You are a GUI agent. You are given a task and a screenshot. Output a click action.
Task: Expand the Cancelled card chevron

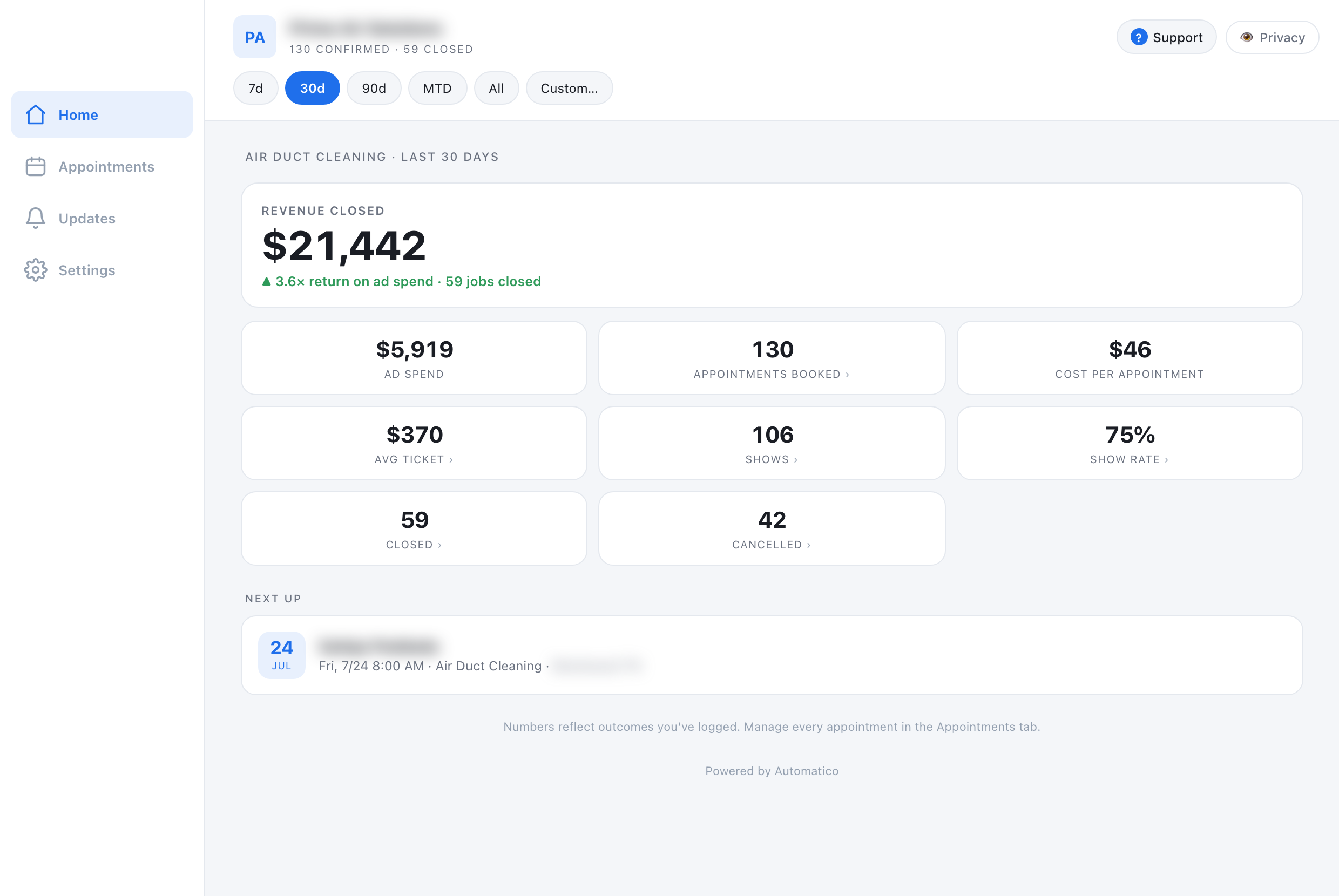(x=809, y=545)
